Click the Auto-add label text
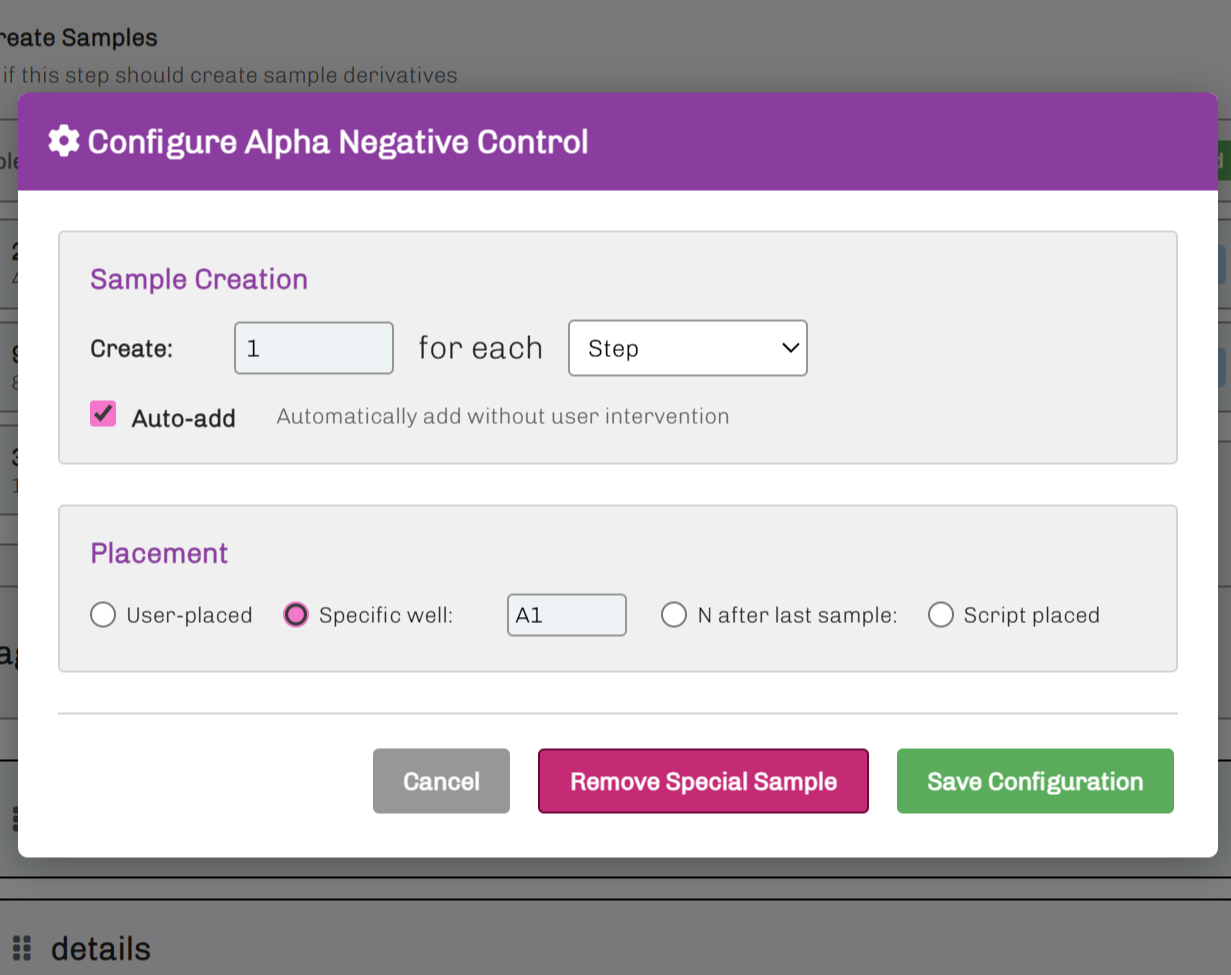The image size is (1231, 975). [183, 418]
